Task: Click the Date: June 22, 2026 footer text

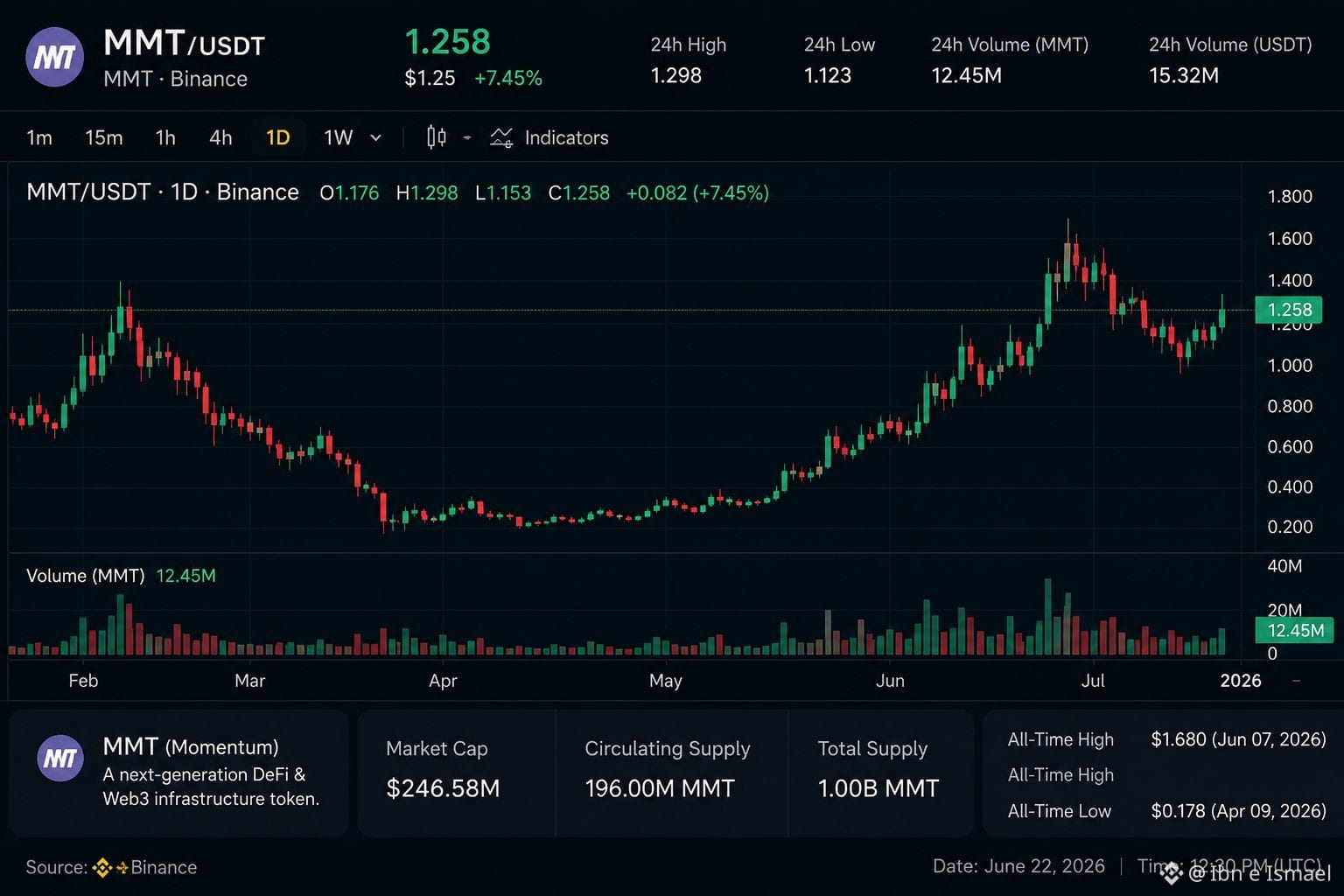Action: (1018, 866)
